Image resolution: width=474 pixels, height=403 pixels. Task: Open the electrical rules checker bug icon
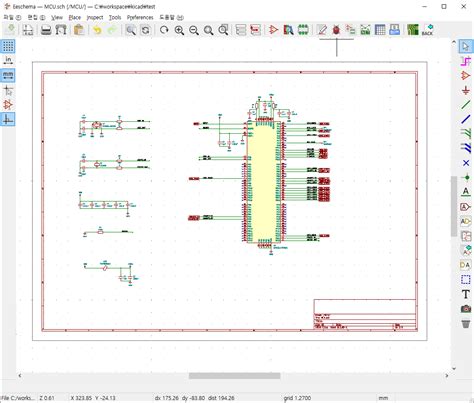pos(336,30)
